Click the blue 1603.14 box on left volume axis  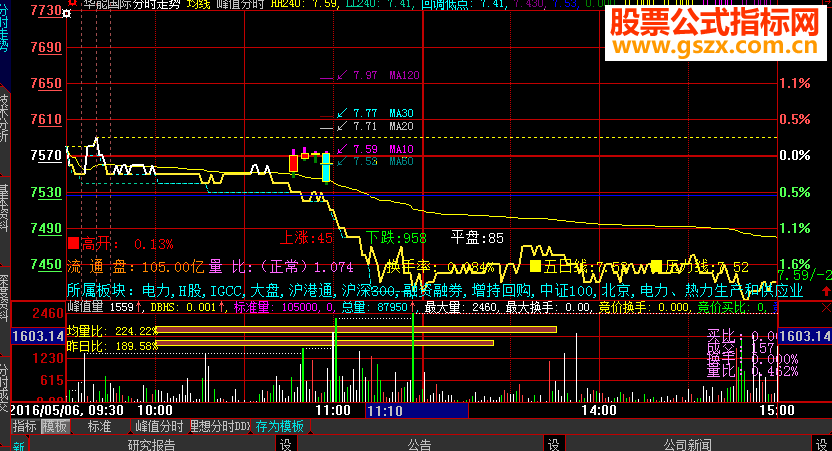coord(38,336)
